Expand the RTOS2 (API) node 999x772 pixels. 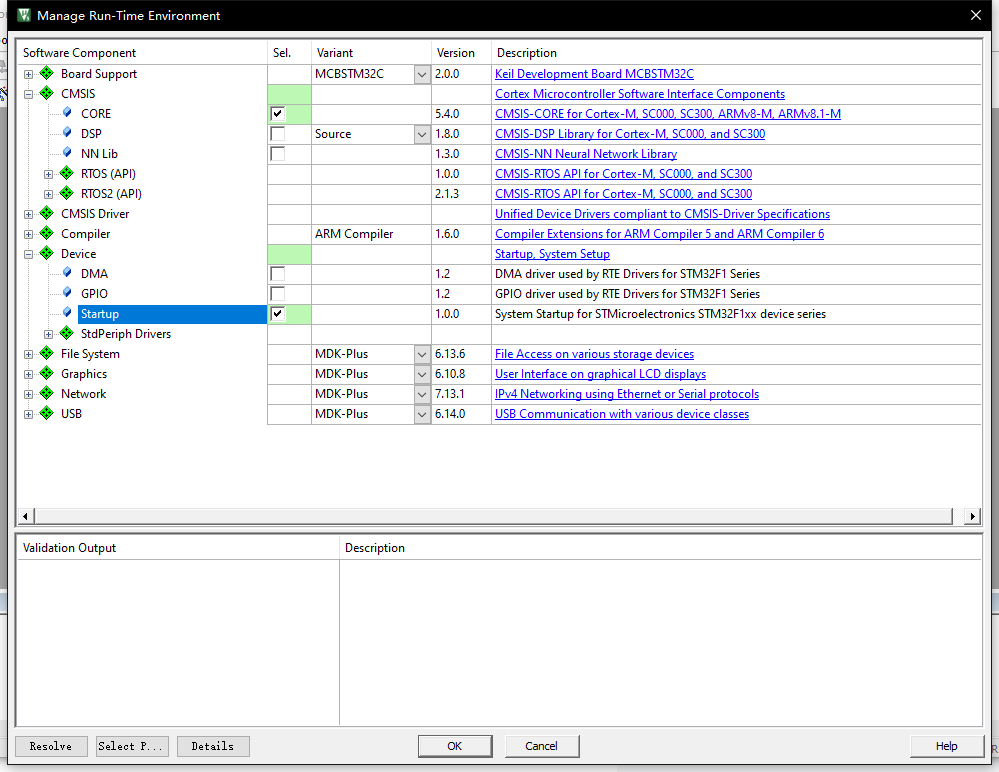click(48, 194)
